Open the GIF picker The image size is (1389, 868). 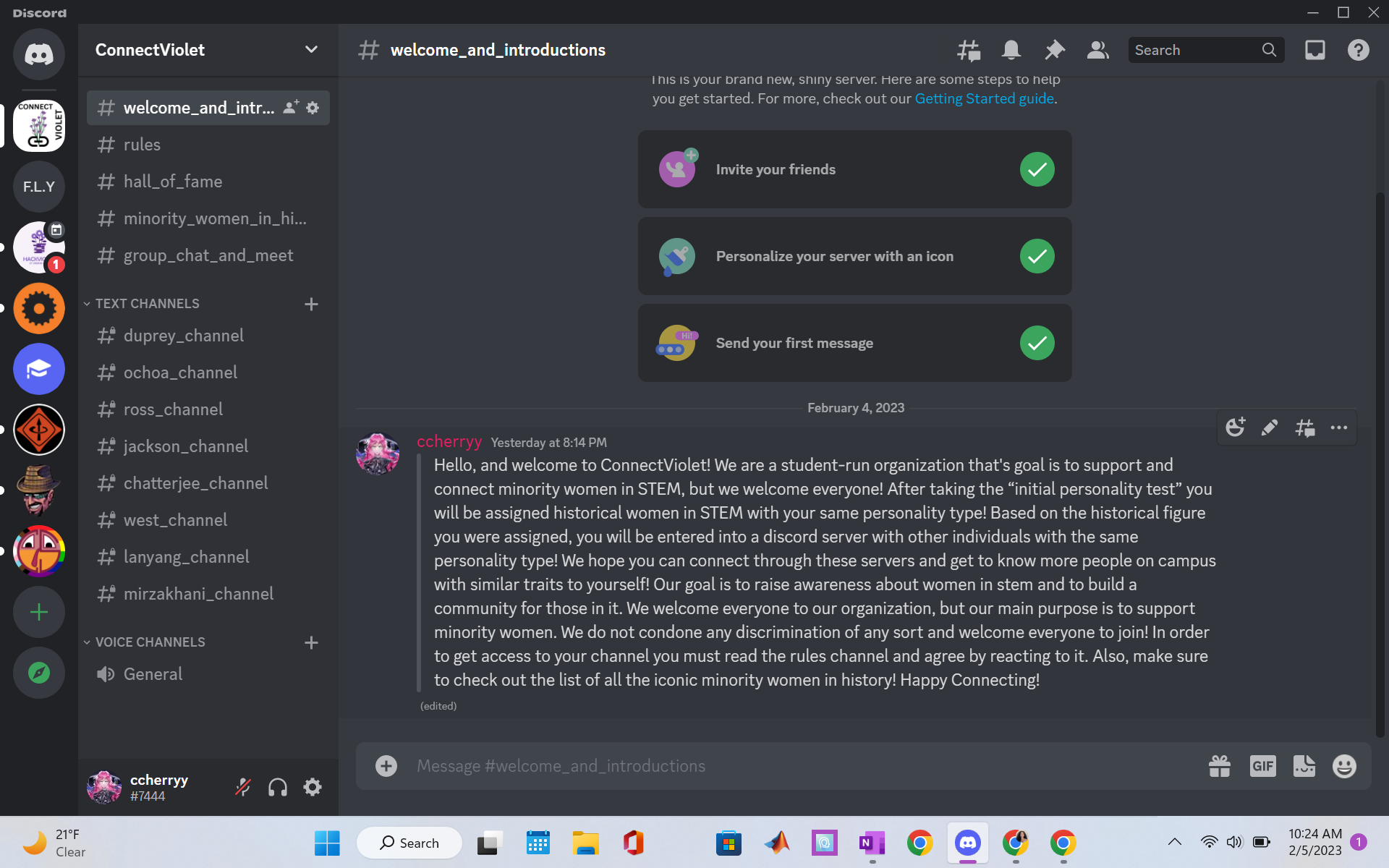click(x=1262, y=766)
